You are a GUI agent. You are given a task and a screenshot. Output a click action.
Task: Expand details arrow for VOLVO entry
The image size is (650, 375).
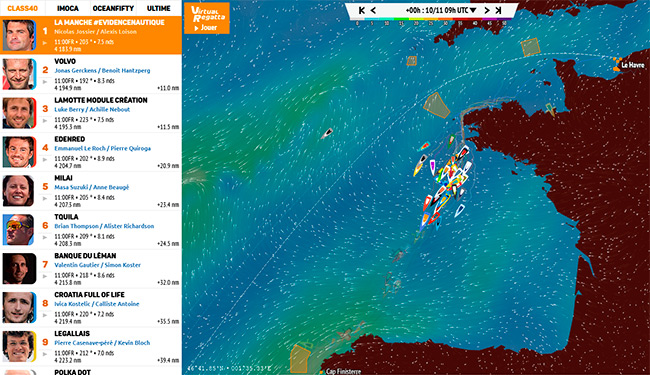click(x=45, y=82)
